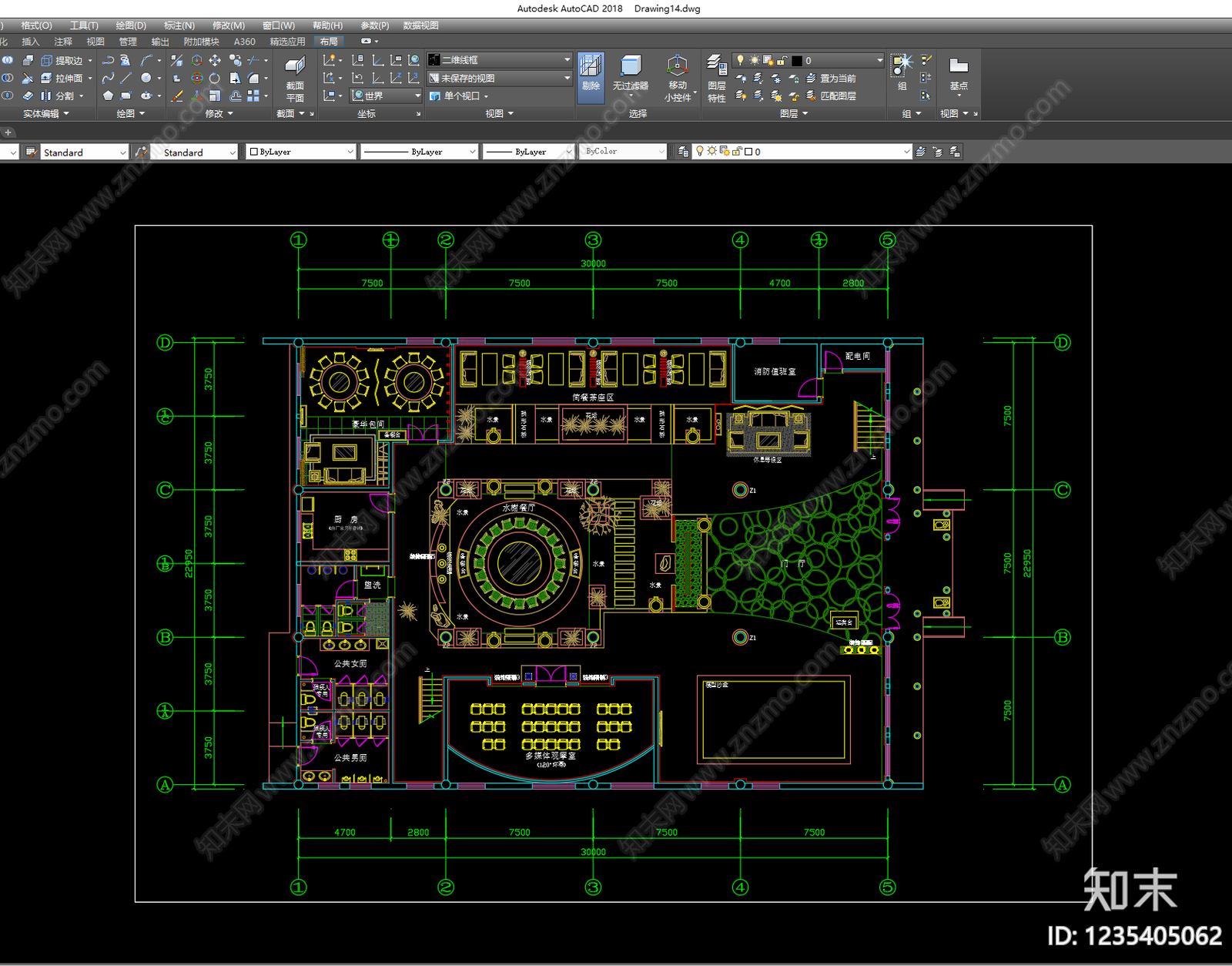1232x966 pixels.
Task: Open the ByColor plot style dropdown
Action: coord(624,152)
